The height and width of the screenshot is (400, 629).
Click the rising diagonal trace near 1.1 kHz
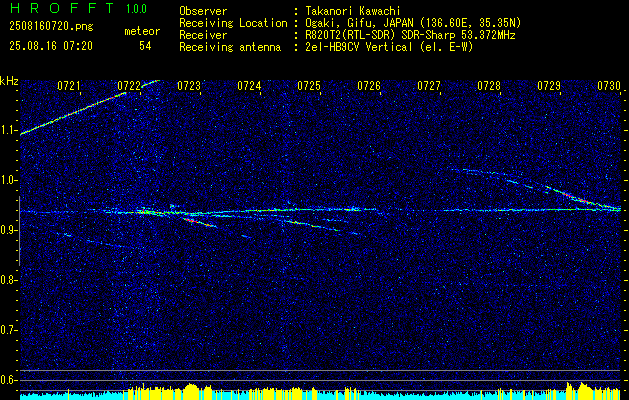73,113
